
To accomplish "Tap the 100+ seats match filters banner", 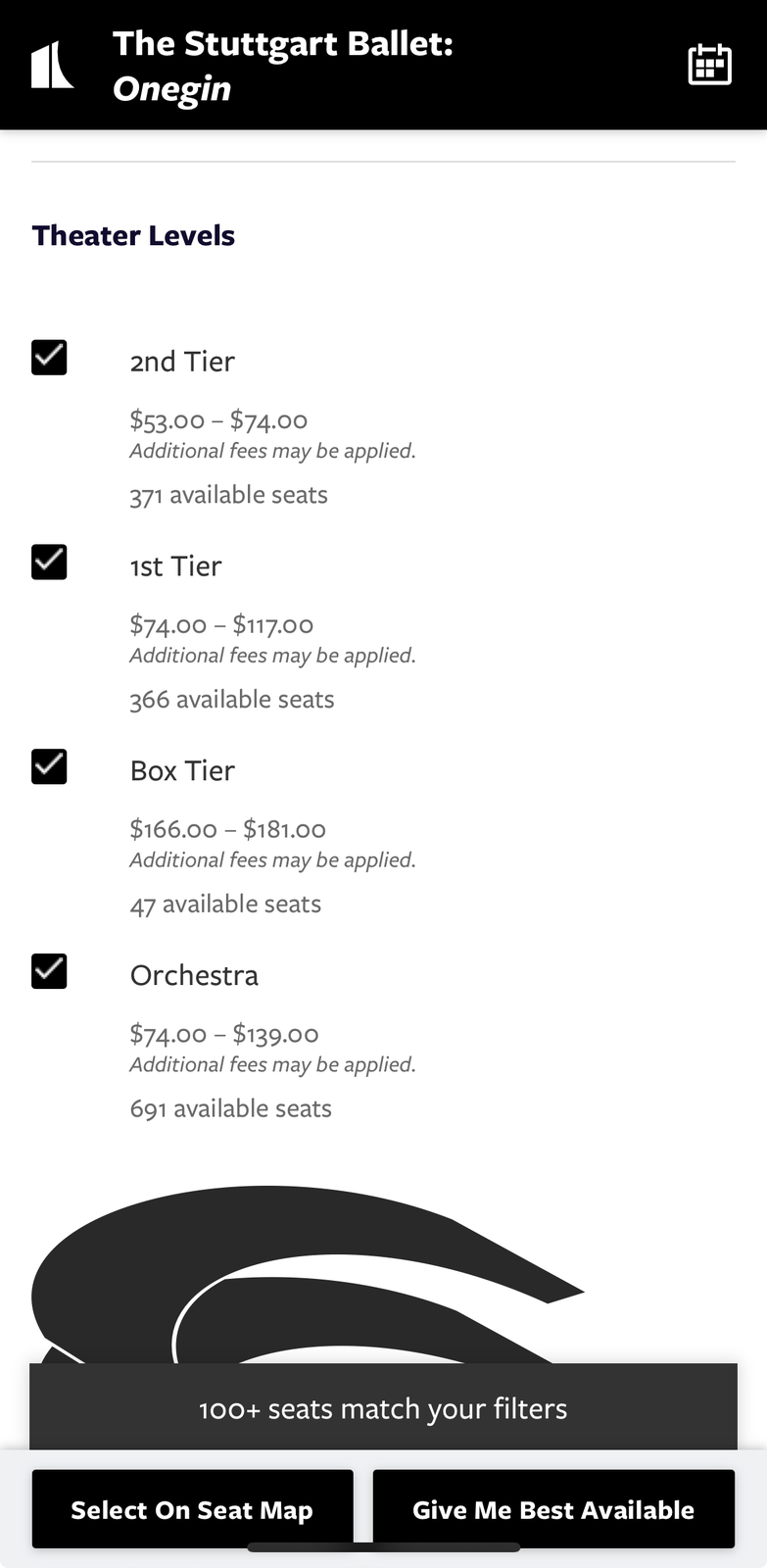I will point(383,1408).
